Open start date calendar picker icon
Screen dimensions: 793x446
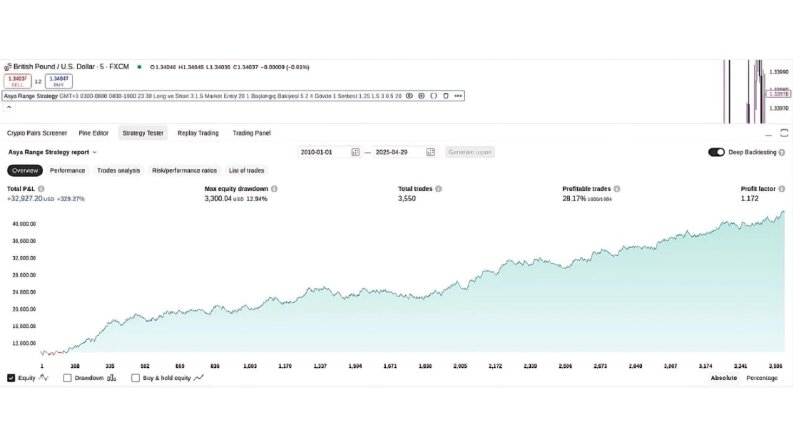tap(356, 152)
